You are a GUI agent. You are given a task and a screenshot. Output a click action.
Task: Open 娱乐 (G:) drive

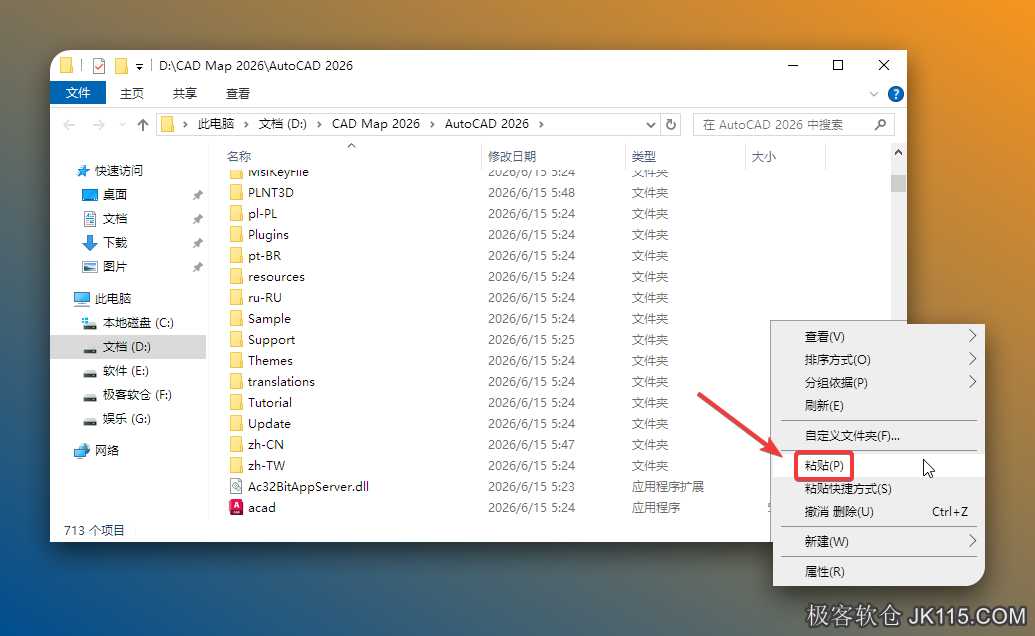click(x=126, y=419)
